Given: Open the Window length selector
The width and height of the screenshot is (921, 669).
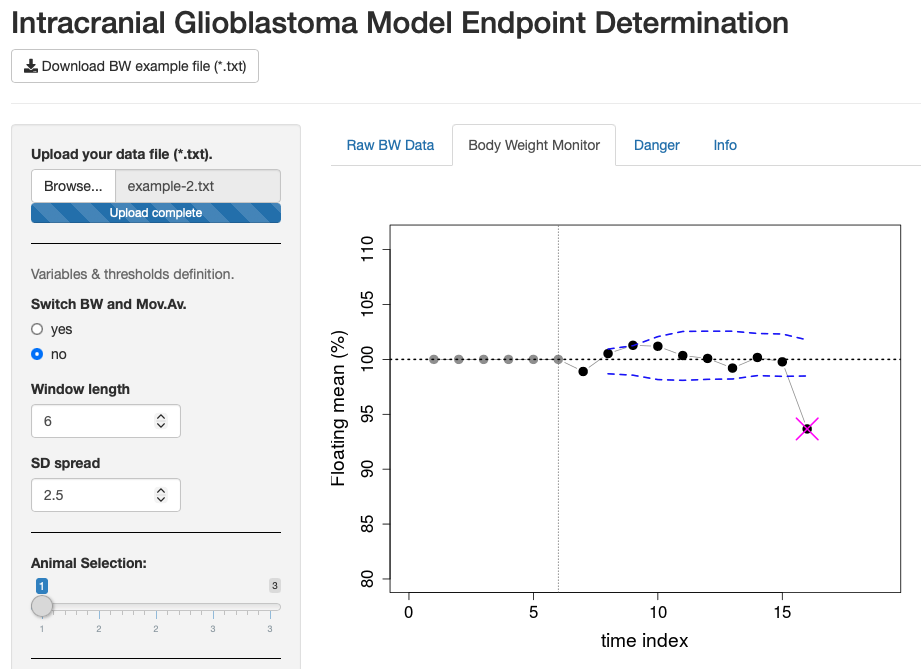Looking at the screenshot, I should 105,421.
